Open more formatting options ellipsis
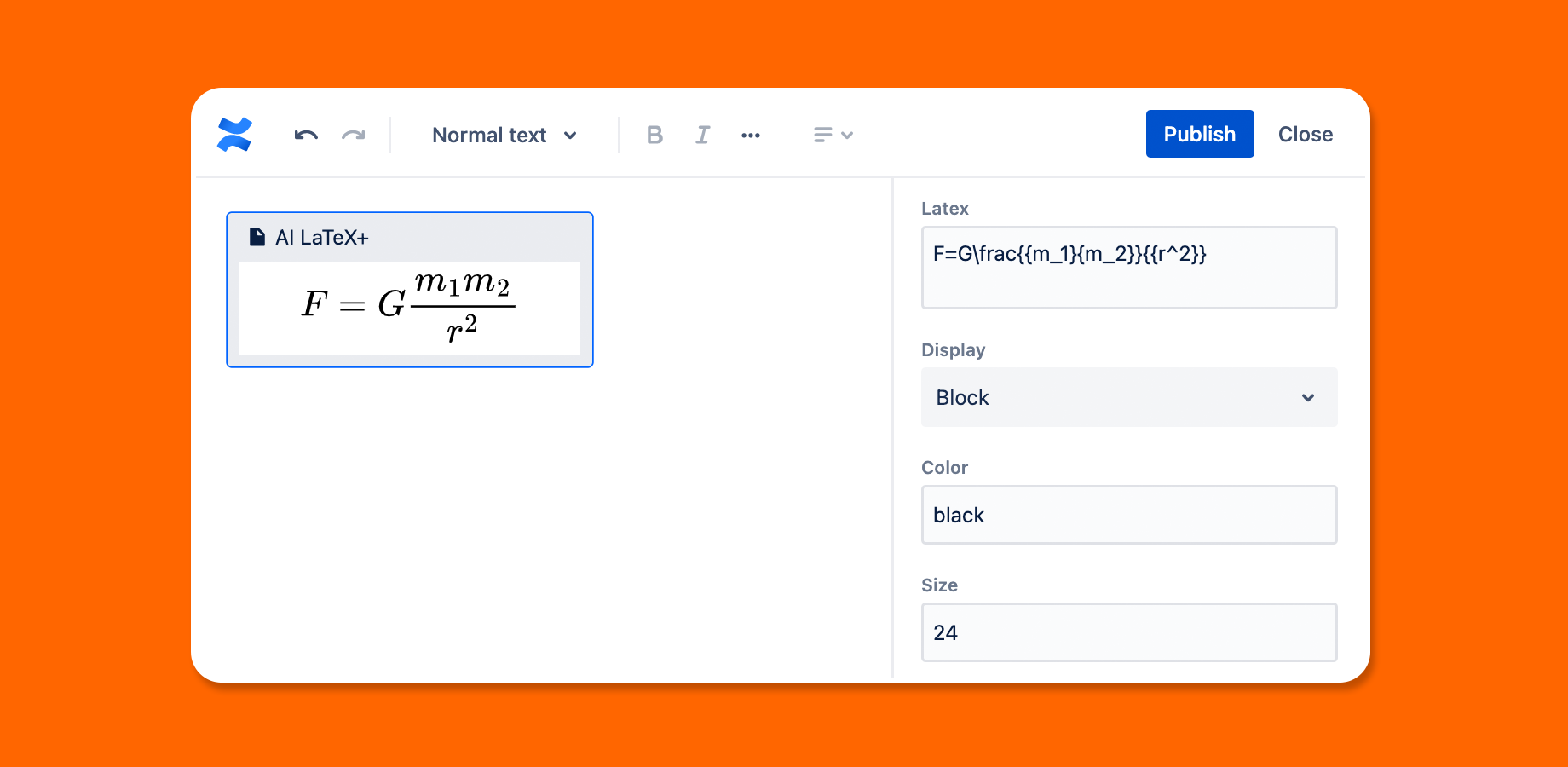 point(750,135)
